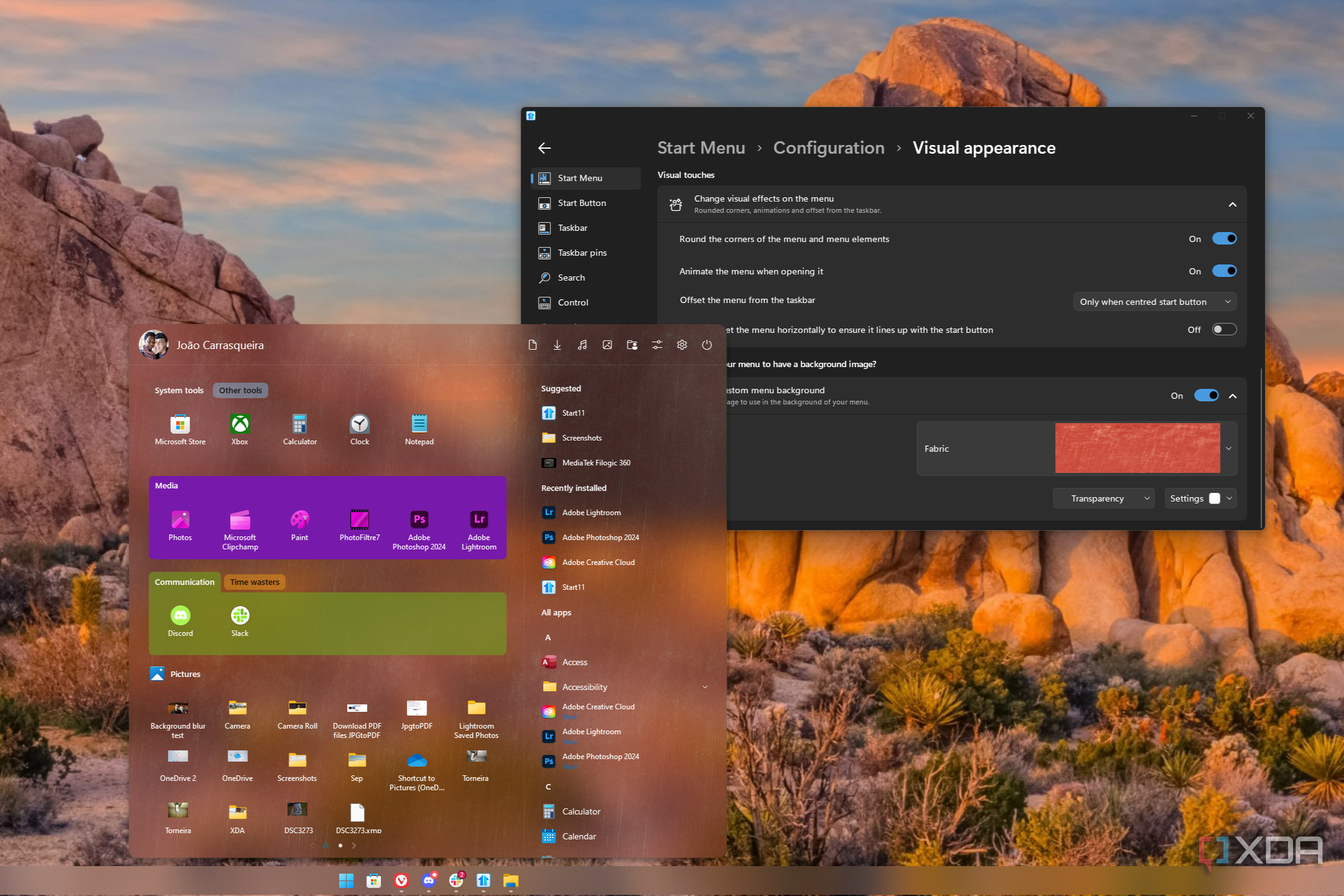Open Paint from Media group
This screenshot has height=896, width=1344.
click(x=299, y=525)
